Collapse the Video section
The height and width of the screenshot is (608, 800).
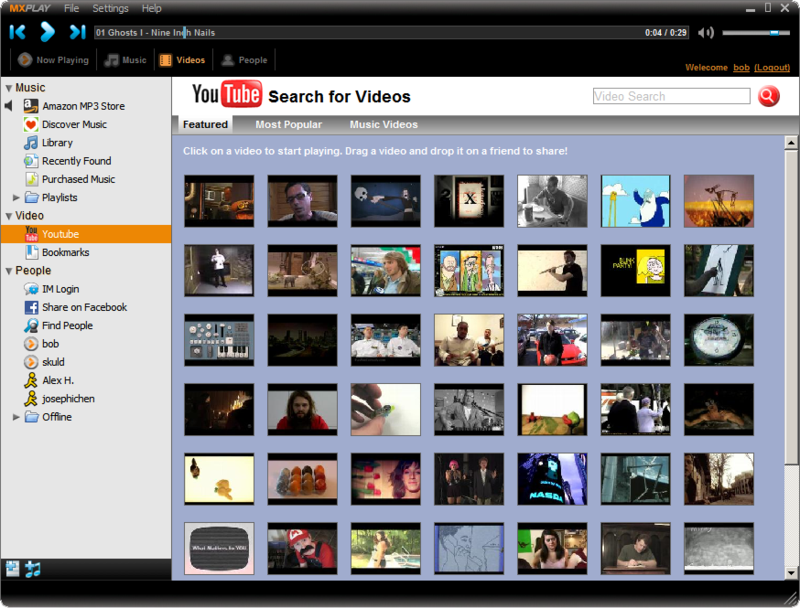point(9,216)
